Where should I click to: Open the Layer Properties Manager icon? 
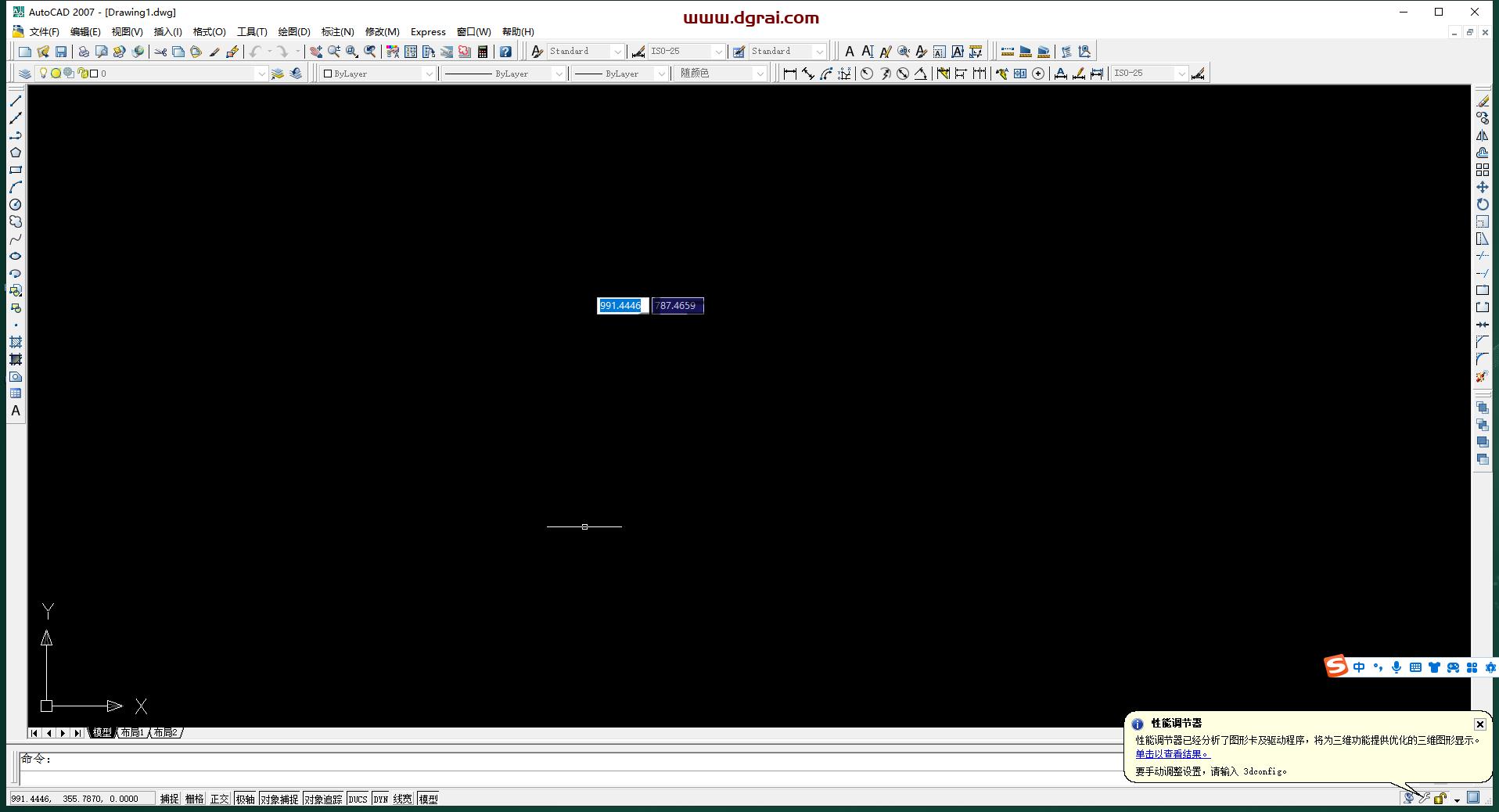pos(25,74)
